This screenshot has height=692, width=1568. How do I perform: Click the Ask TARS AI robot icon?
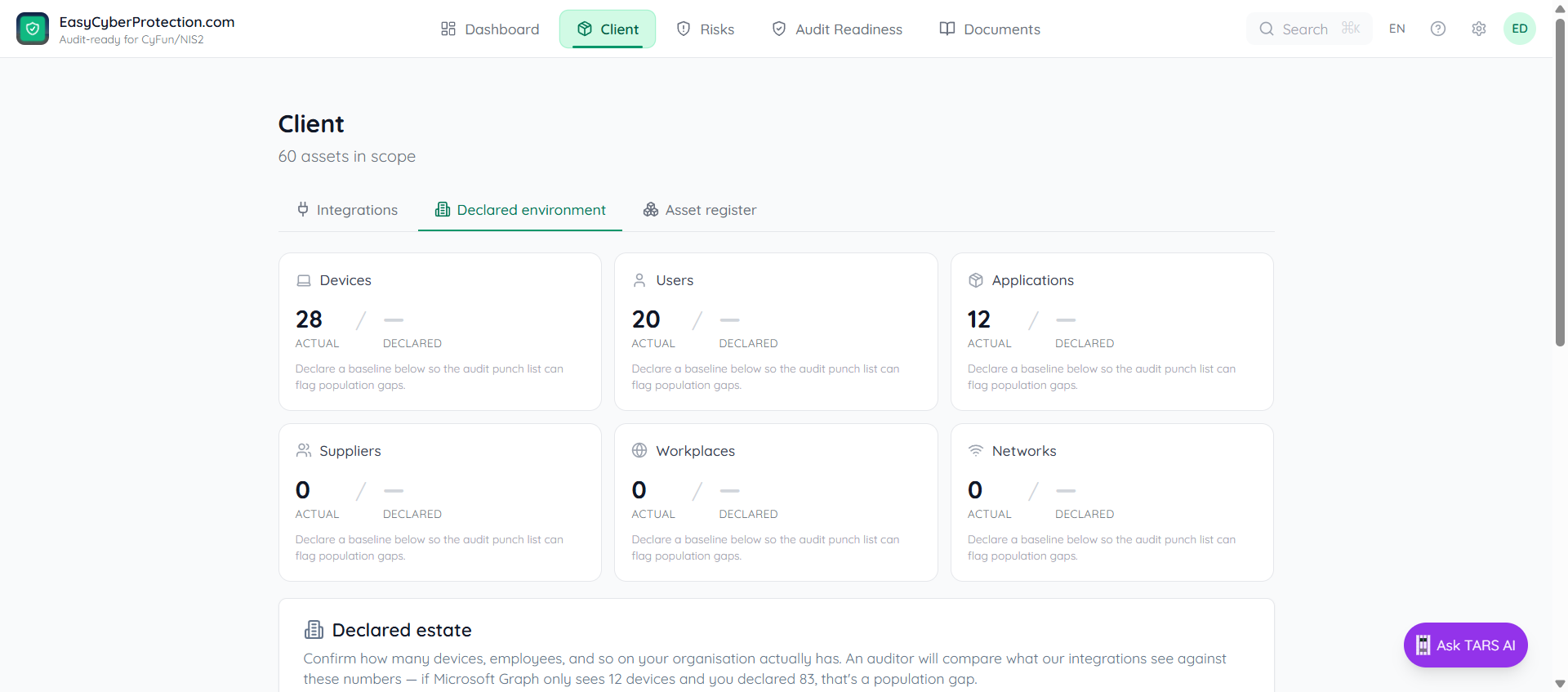[1423, 645]
